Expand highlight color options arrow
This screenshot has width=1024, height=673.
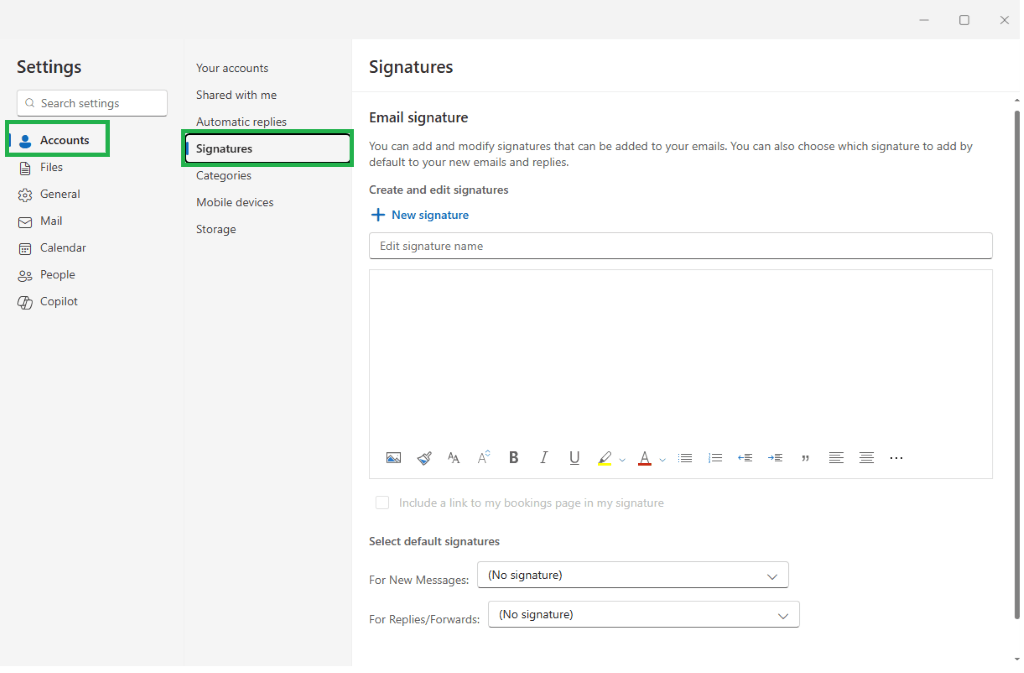tap(622, 460)
